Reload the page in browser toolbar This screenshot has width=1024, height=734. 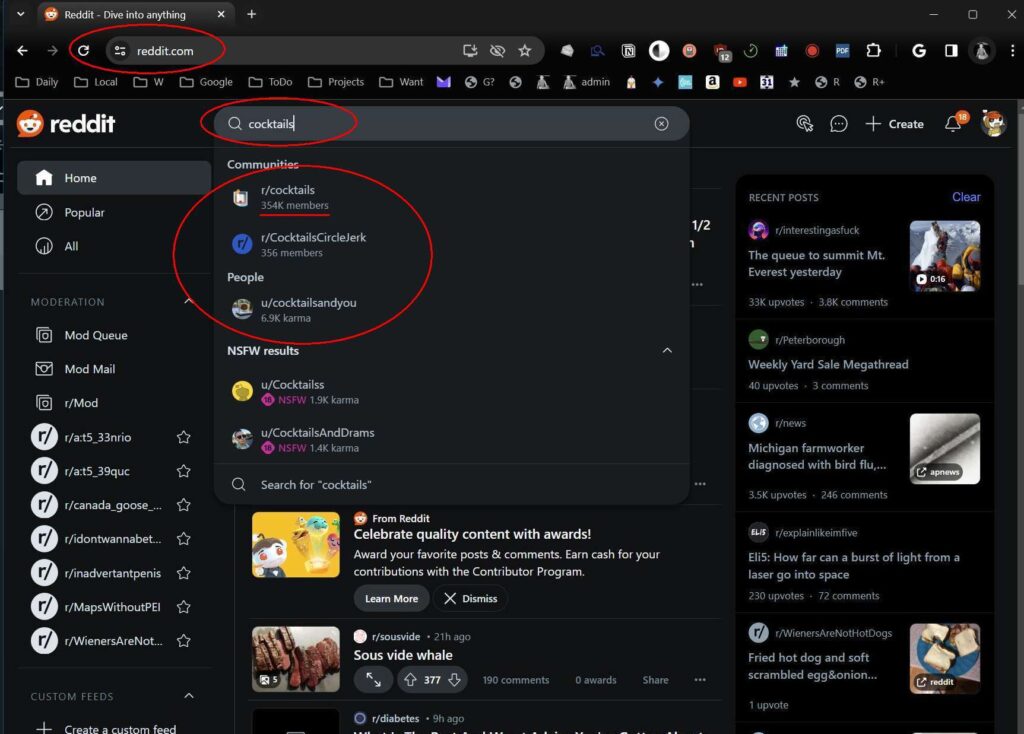pyautogui.click(x=84, y=51)
